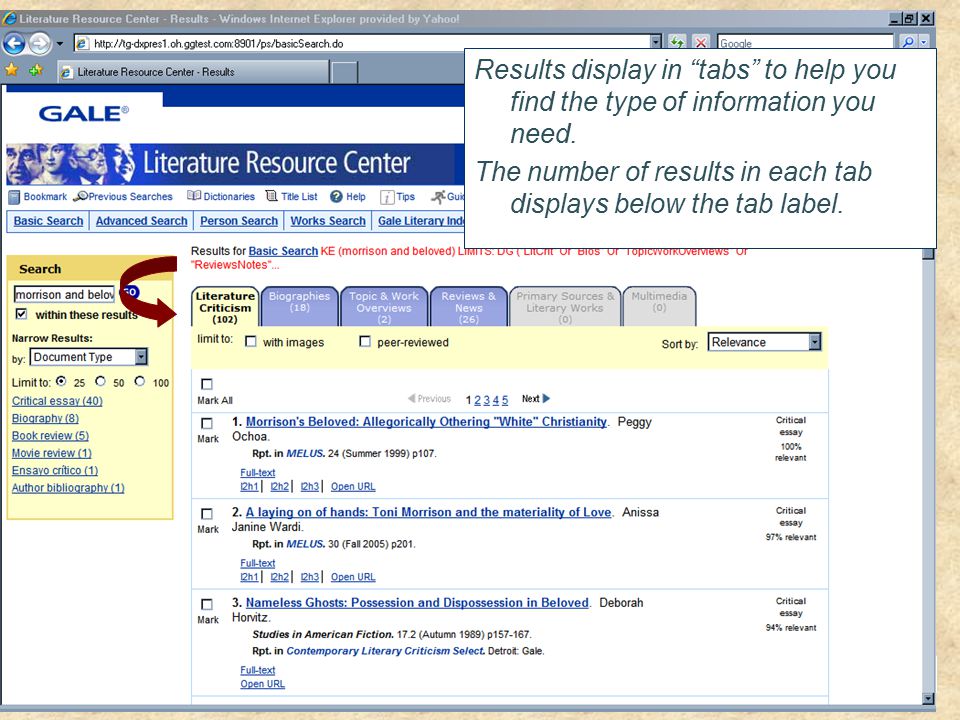This screenshot has width=960, height=720.
Task: Click the blue Go search button
Action: pyautogui.click(x=130, y=292)
